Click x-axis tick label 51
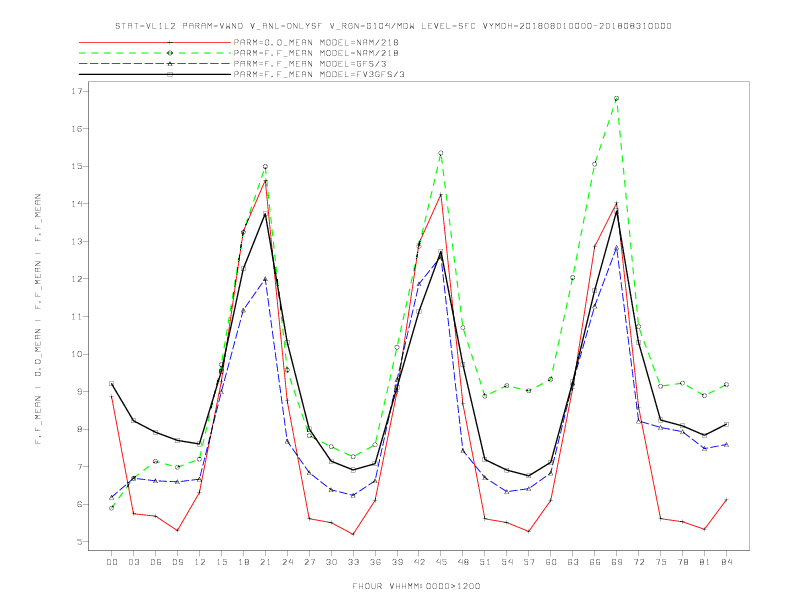Screen dimensions: 792x612 tap(485, 562)
